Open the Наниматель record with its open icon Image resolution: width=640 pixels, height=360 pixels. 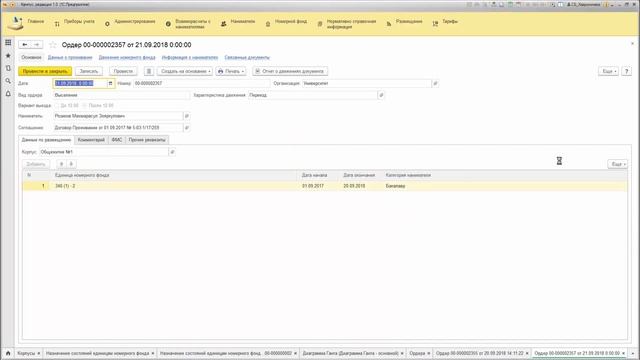[187, 116]
